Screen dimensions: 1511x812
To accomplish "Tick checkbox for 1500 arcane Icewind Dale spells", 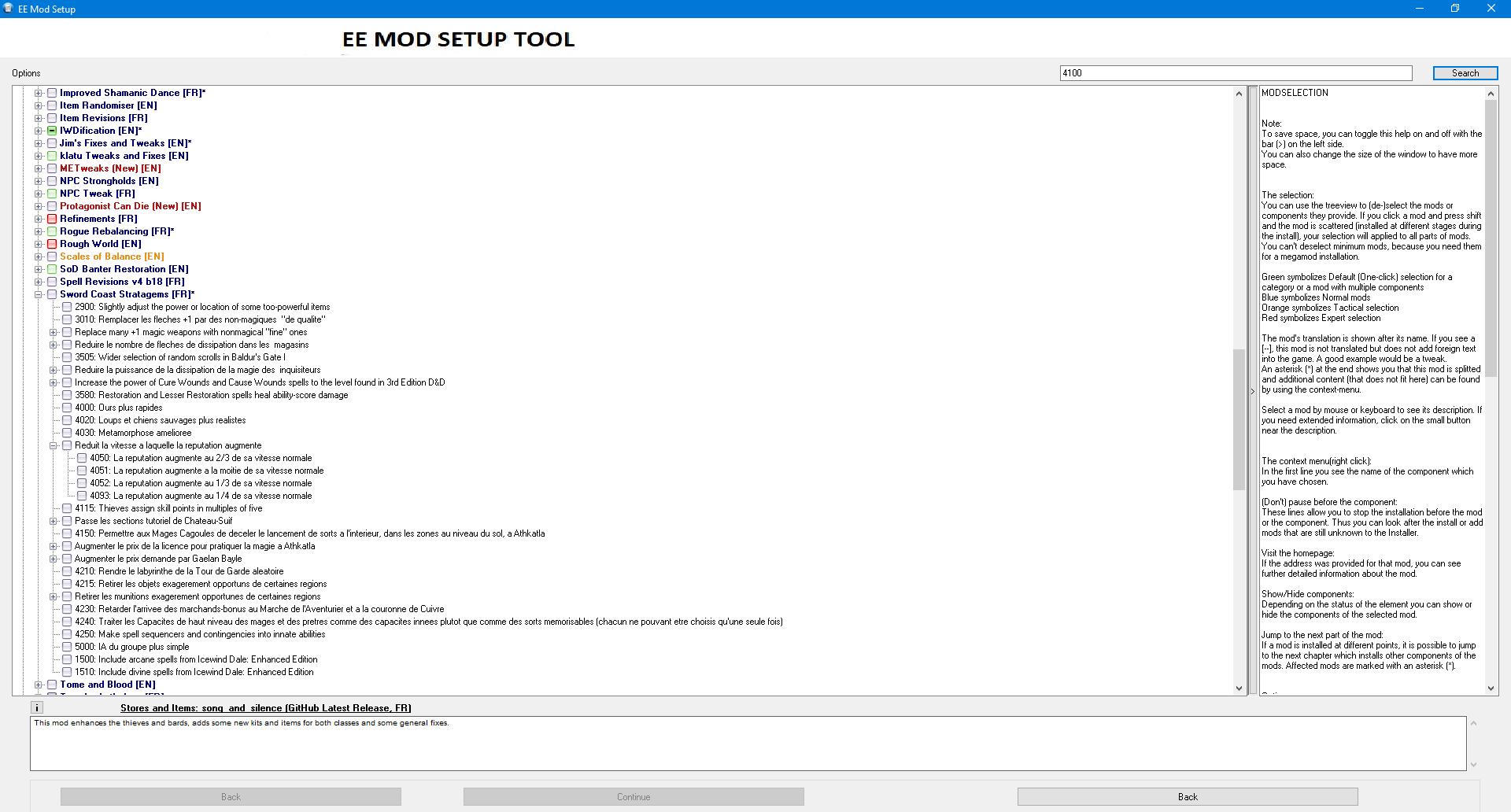I will click(x=67, y=659).
